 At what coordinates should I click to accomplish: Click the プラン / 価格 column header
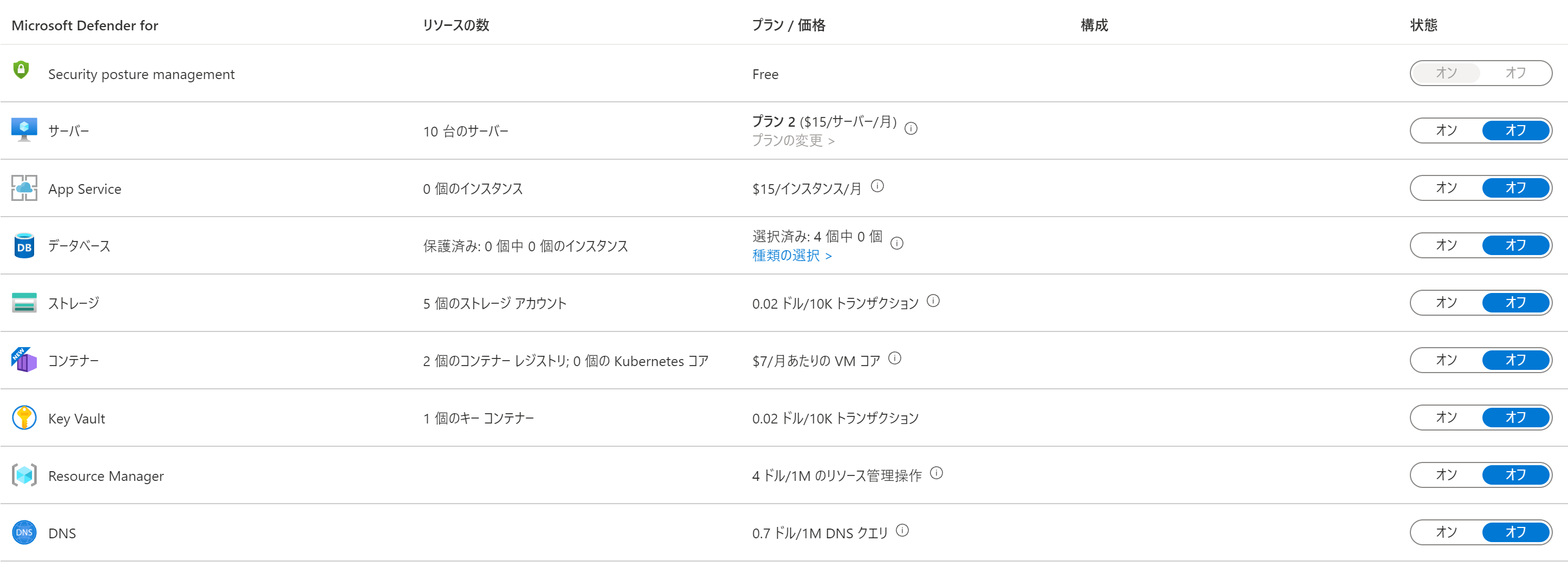[x=789, y=25]
